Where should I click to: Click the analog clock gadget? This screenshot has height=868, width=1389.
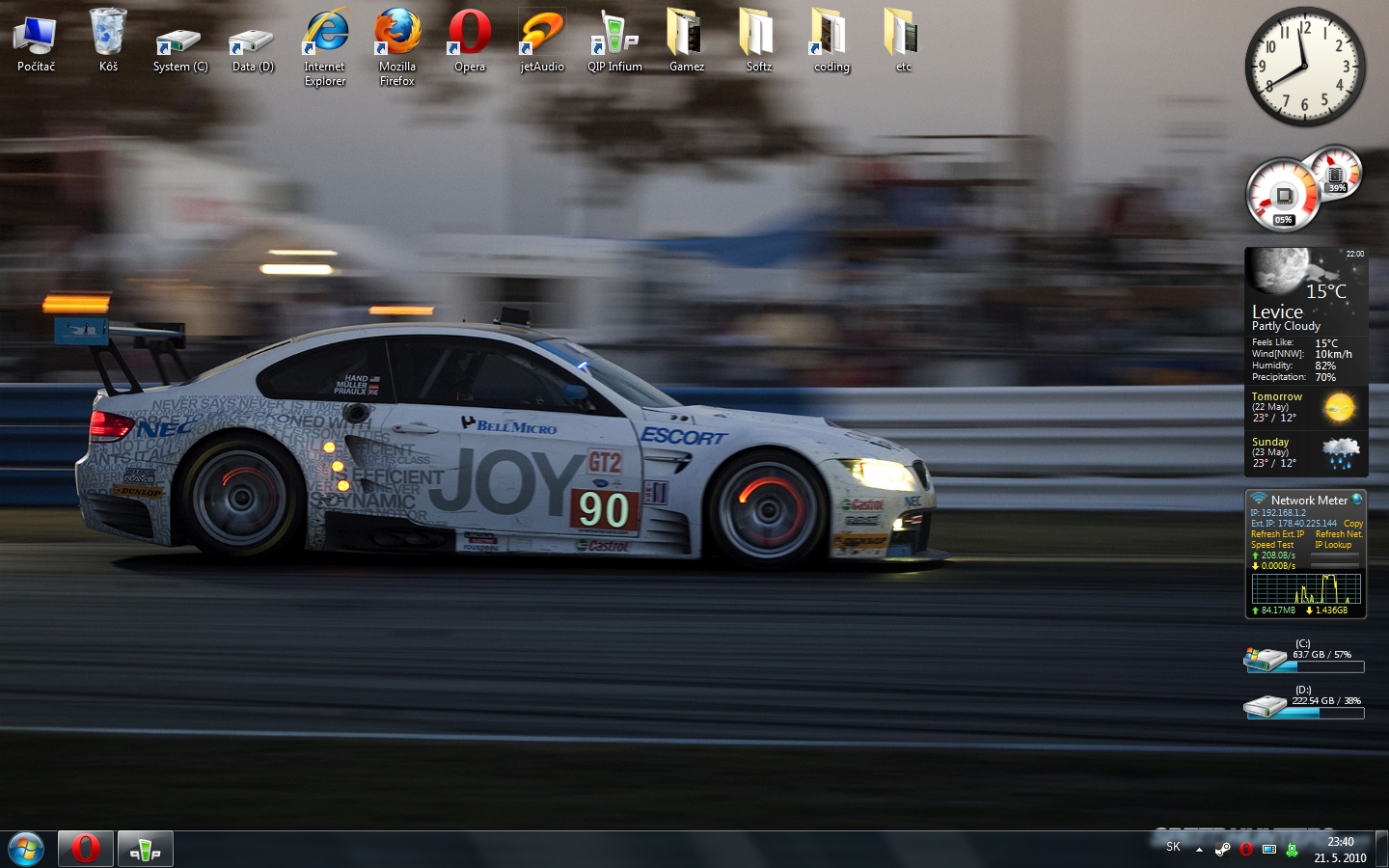click(1305, 67)
